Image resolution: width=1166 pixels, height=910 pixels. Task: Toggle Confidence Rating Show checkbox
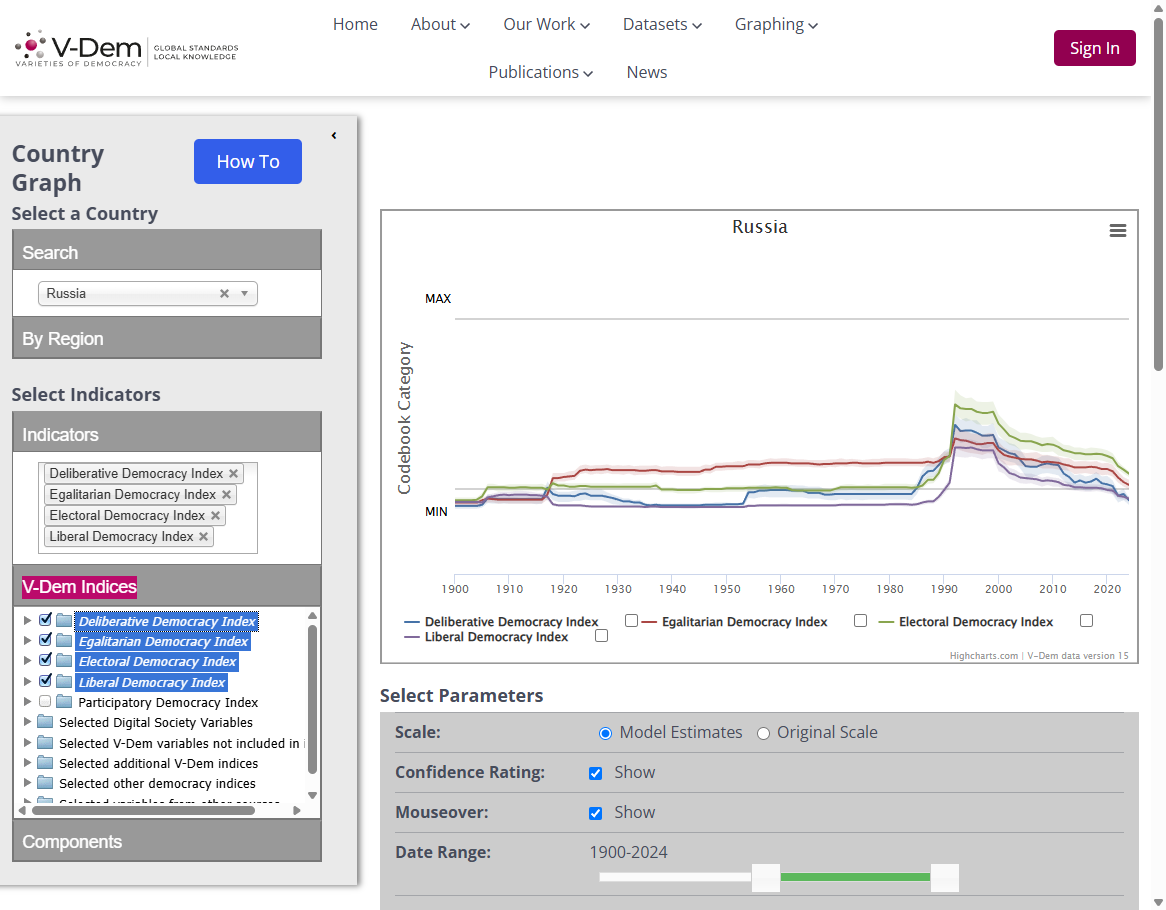click(x=596, y=773)
